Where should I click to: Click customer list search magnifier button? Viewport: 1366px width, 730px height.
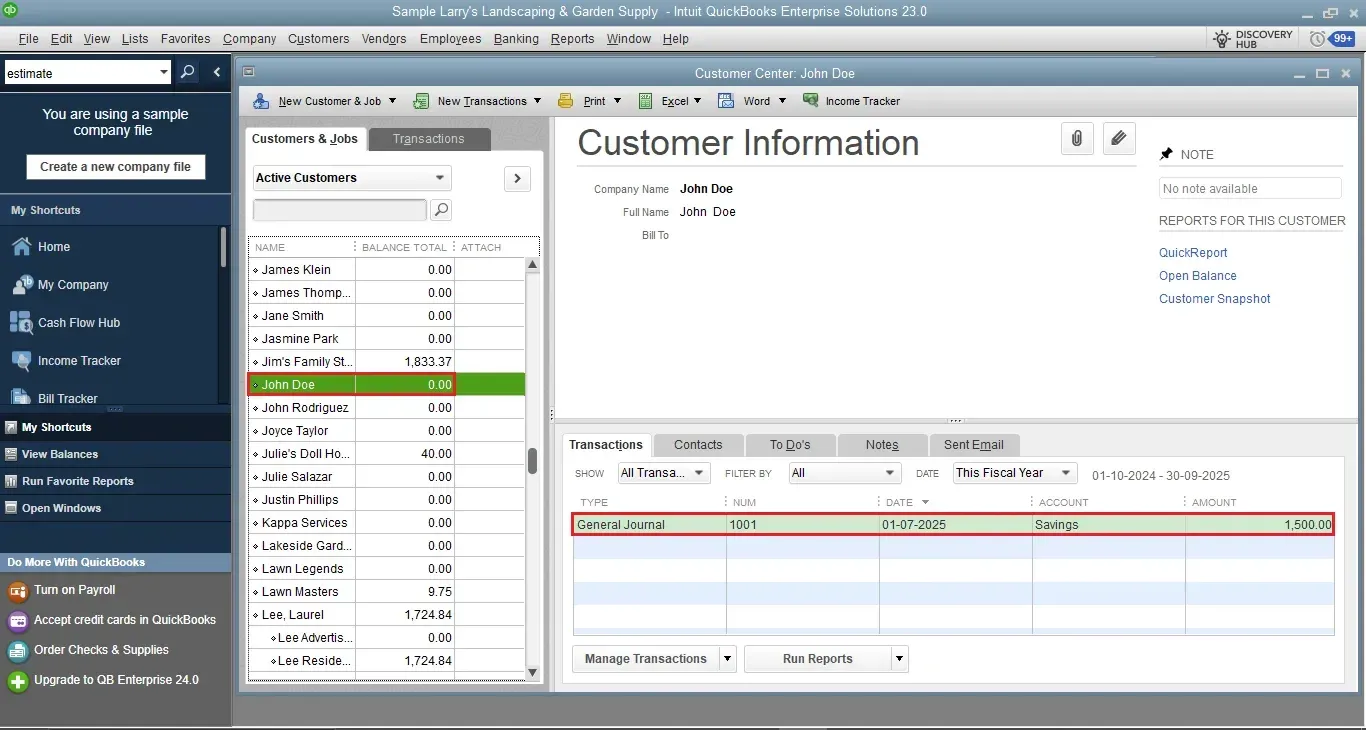(440, 210)
